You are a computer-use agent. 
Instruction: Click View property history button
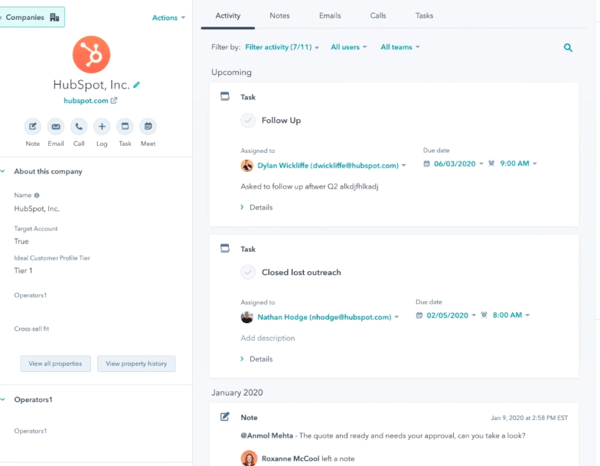point(136,363)
